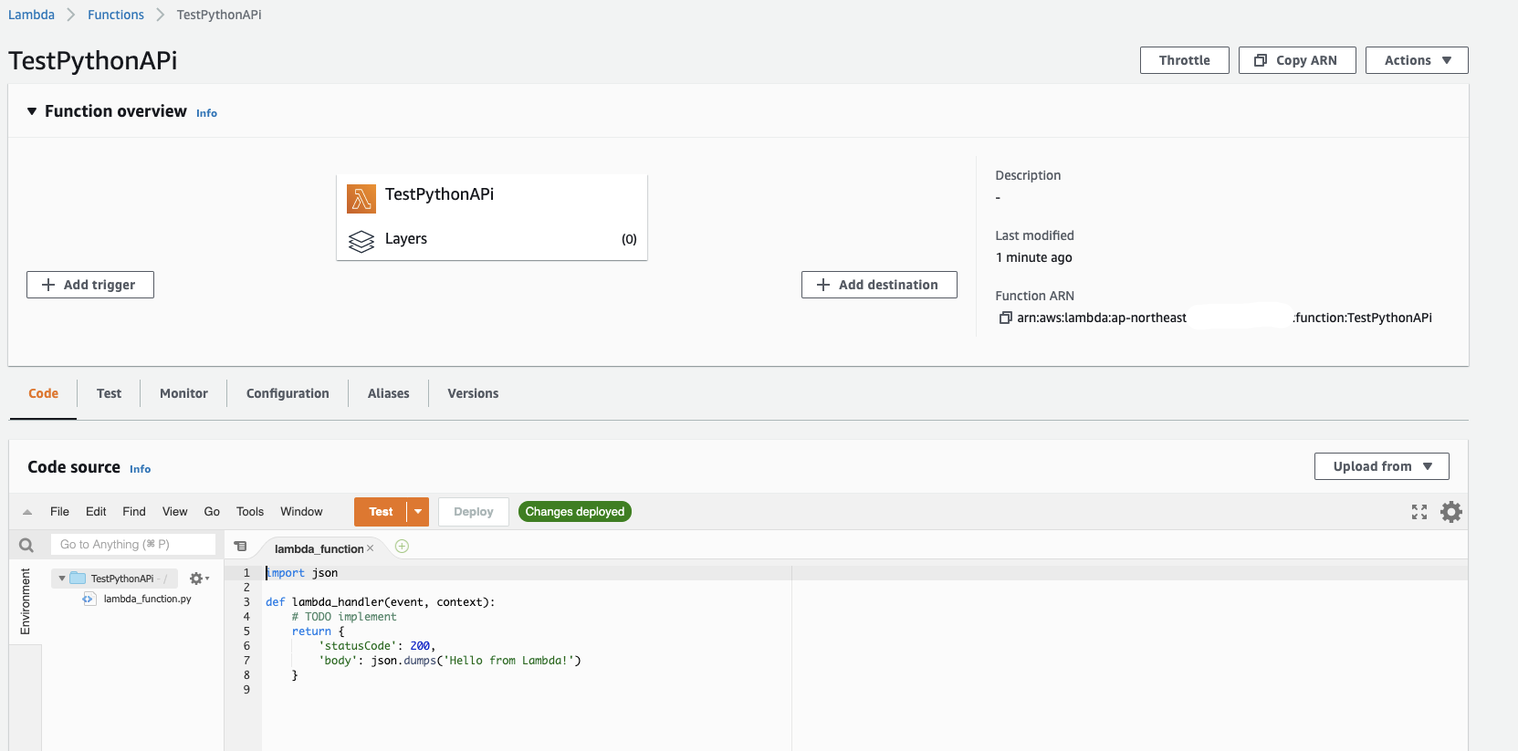Viewport: 1518px width, 751px height.
Task: Open the Tools menu in editor
Action: 250,511
